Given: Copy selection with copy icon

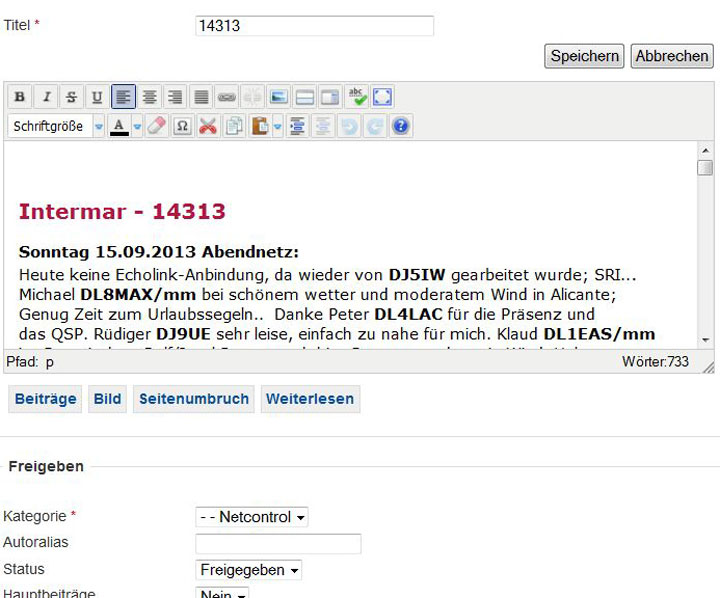Looking at the screenshot, I should point(234,126).
